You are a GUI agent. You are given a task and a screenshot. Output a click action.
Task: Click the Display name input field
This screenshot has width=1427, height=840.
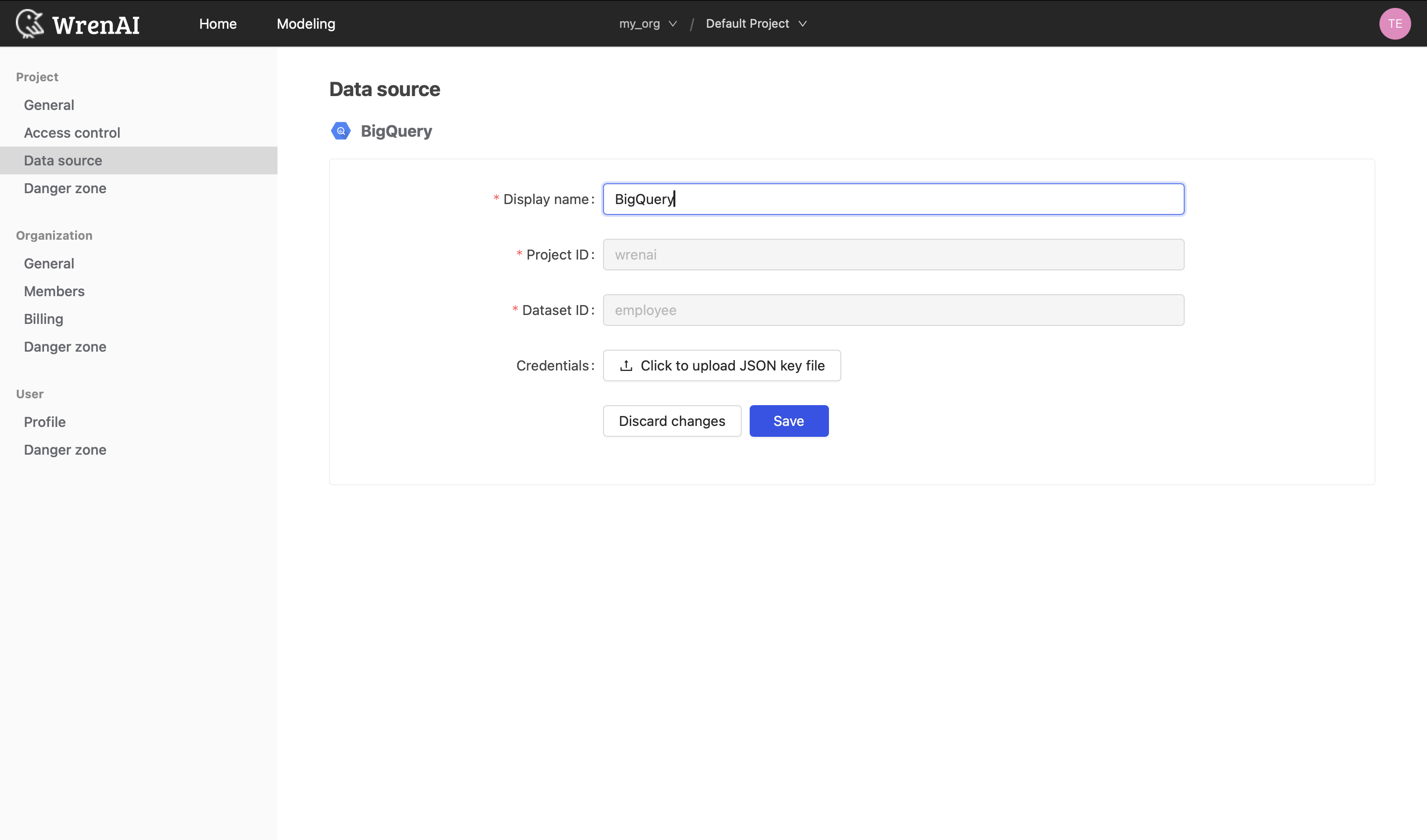(893, 199)
